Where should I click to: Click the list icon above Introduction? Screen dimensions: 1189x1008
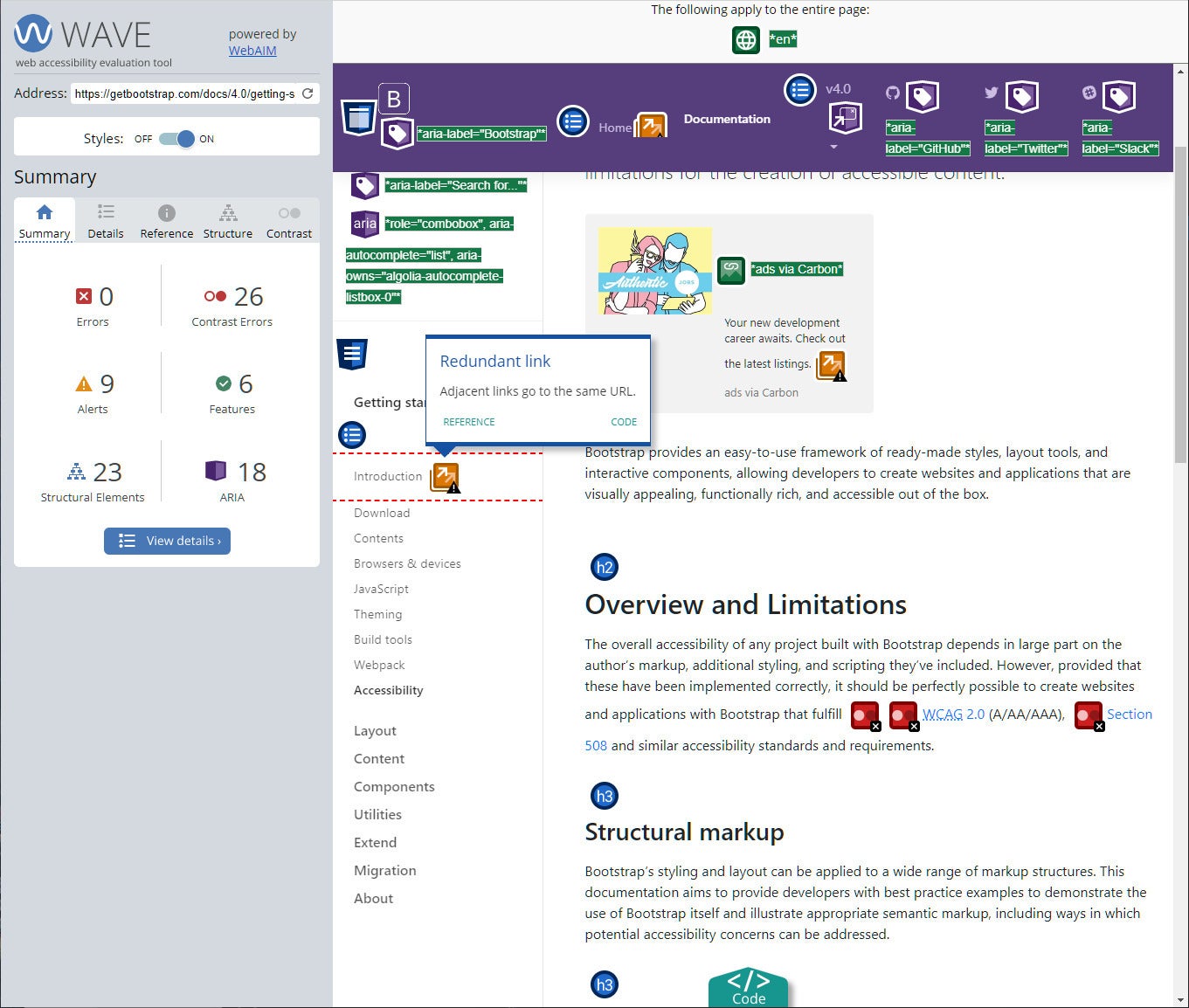point(352,435)
